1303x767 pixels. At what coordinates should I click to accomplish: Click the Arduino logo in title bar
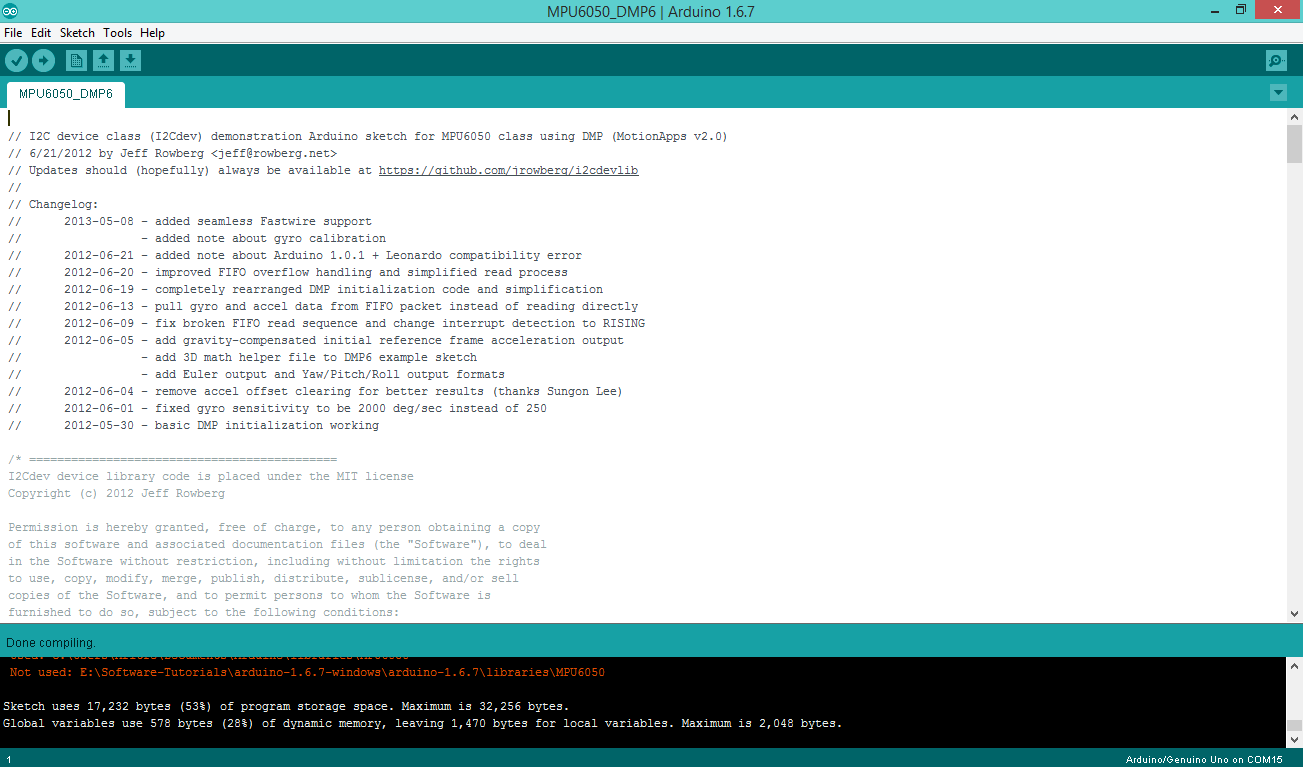point(10,10)
